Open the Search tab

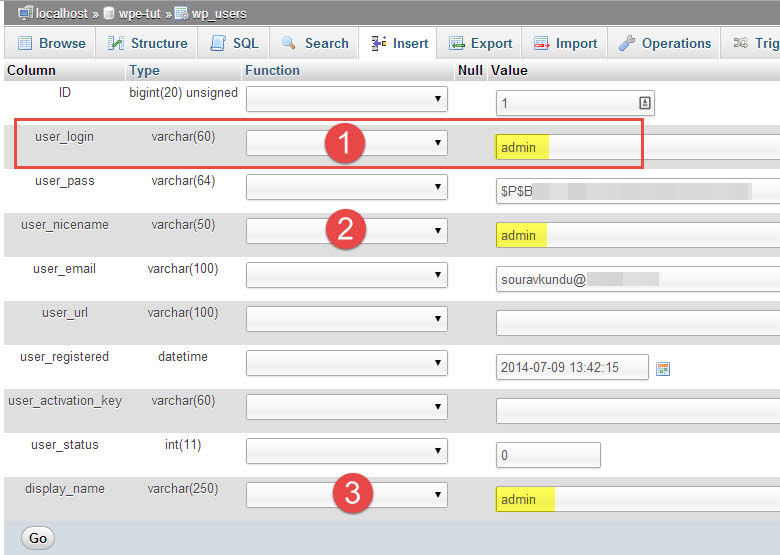point(314,43)
